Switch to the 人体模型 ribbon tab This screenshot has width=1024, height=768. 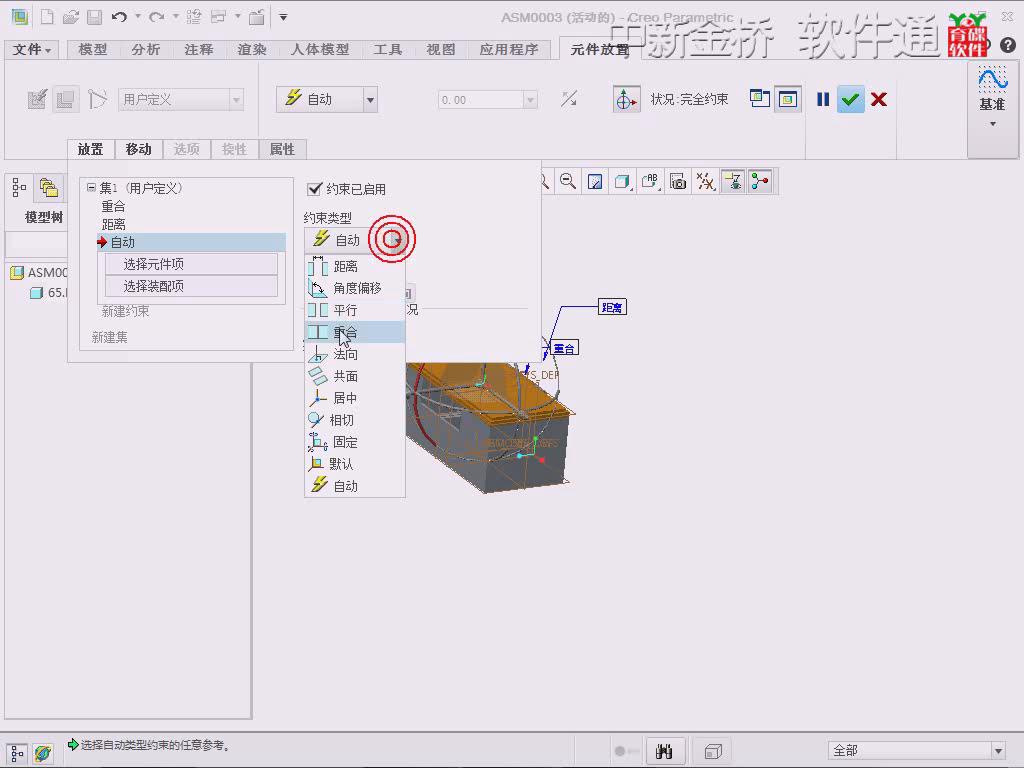(x=320, y=50)
